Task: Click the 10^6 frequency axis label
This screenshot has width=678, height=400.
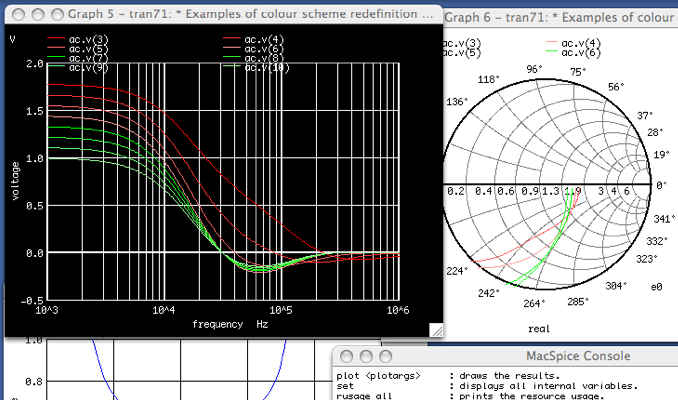Action: point(398,310)
